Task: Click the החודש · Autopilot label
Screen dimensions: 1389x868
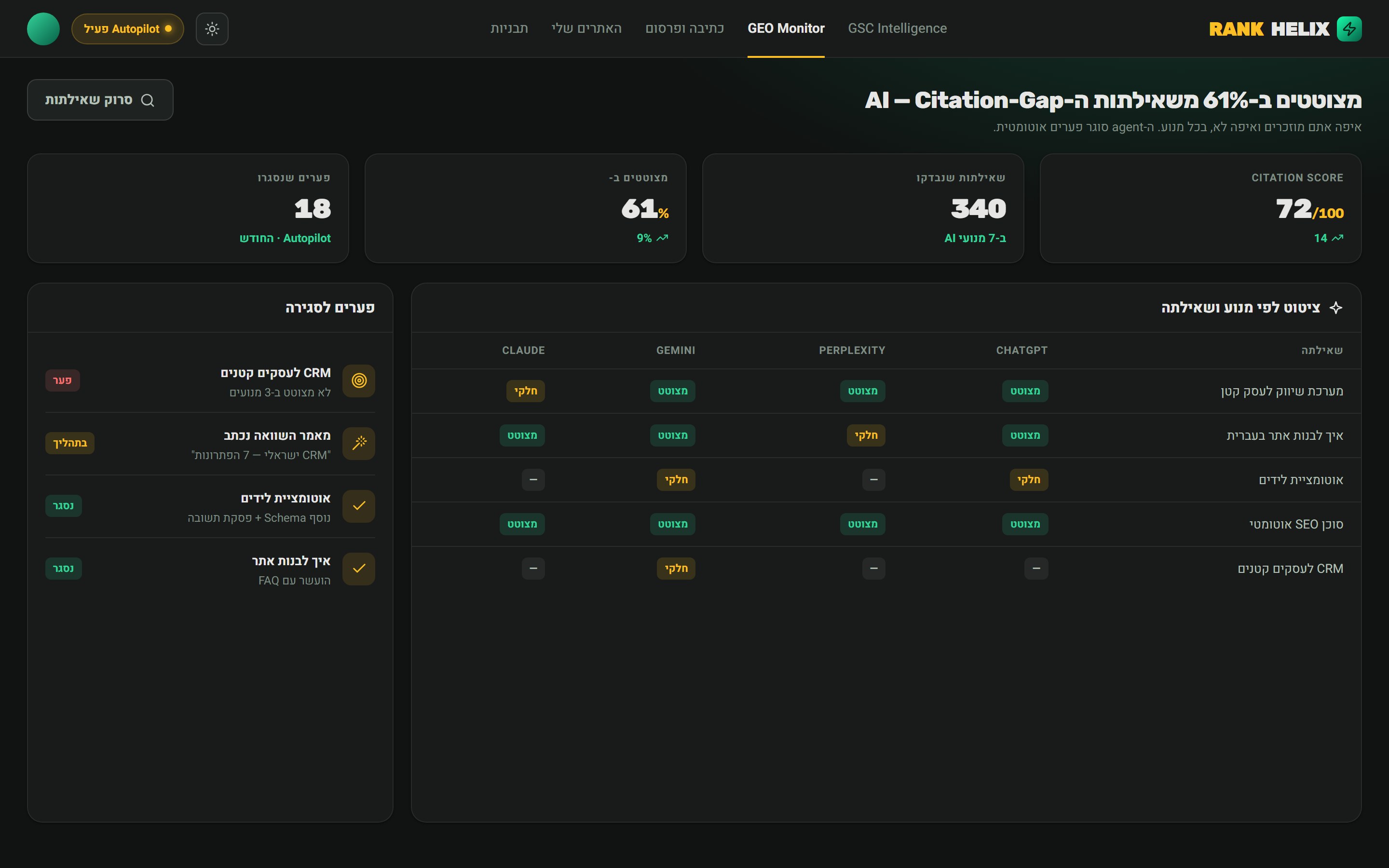Action: [x=285, y=238]
